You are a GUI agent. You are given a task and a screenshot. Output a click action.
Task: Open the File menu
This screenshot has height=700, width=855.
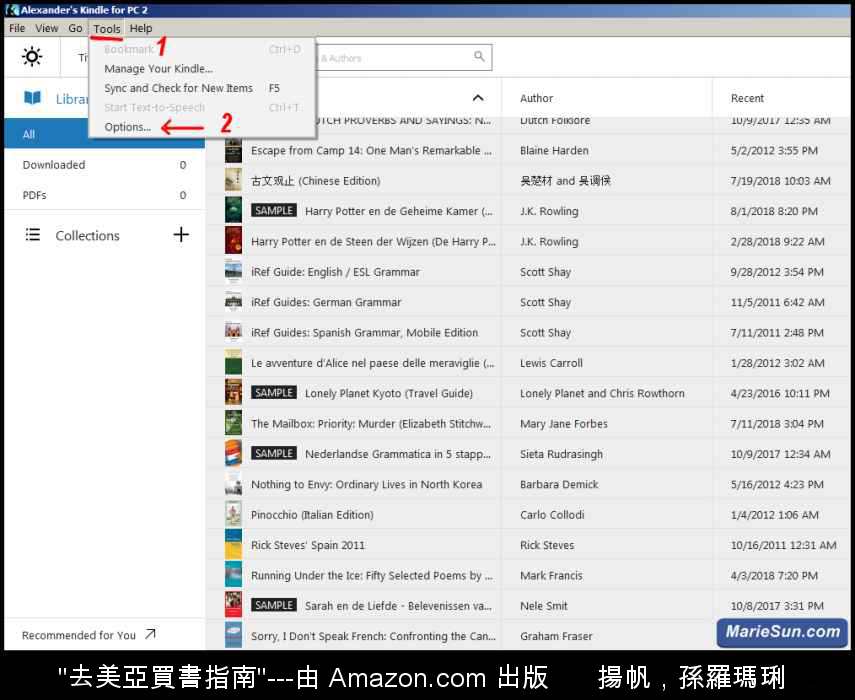17,28
